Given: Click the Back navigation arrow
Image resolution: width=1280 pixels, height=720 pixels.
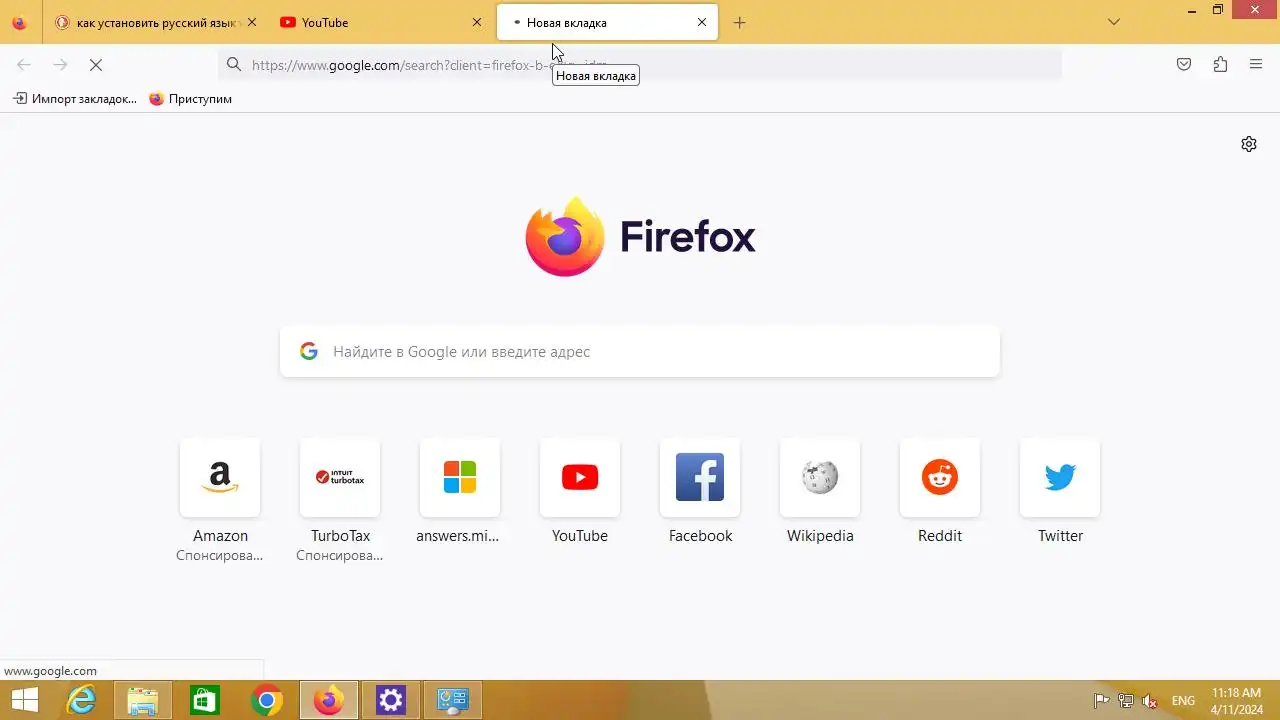Looking at the screenshot, I should [x=24, y=64].
